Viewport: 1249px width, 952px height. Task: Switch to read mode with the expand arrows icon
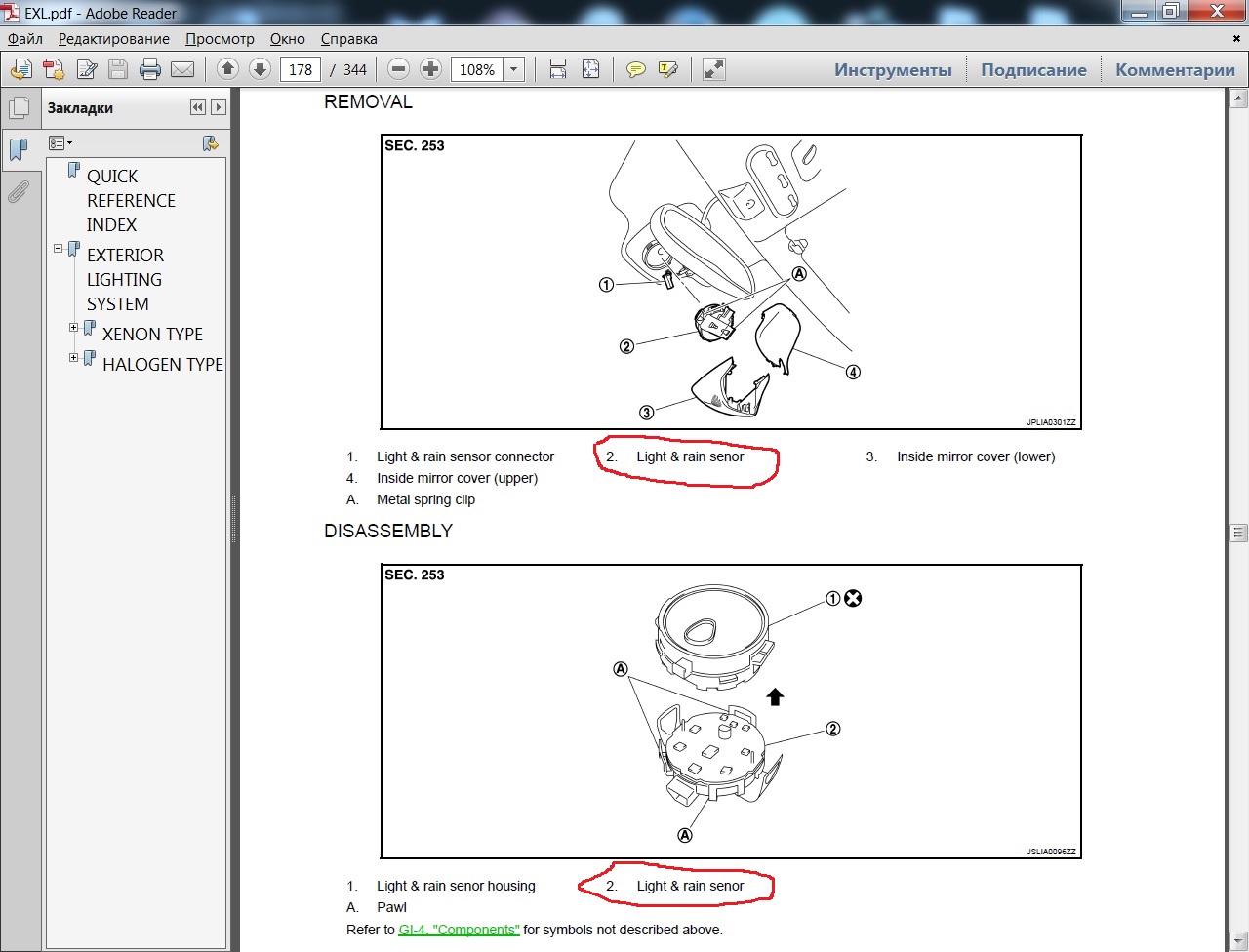(714, 69)
